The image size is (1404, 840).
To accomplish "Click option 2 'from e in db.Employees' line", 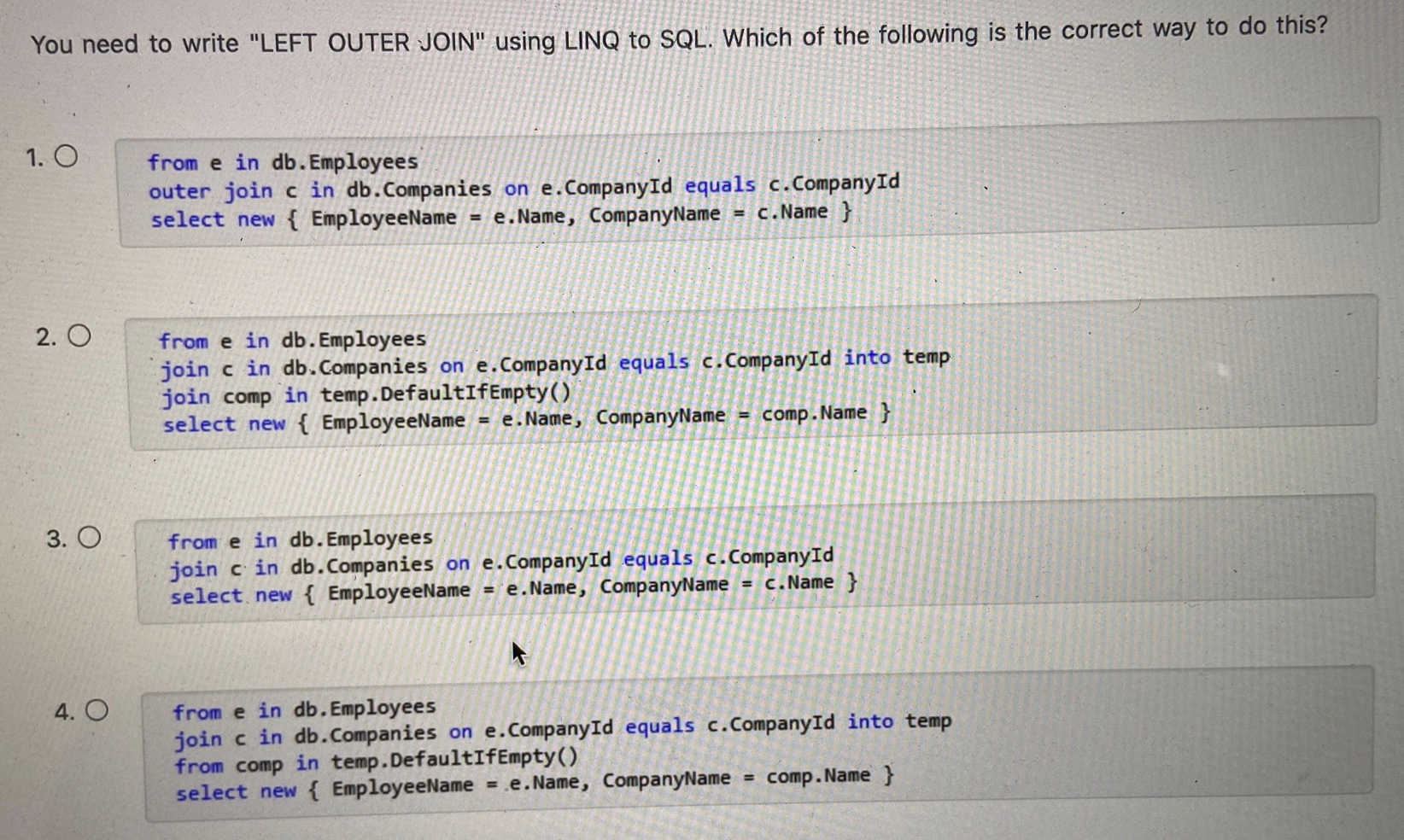I will (292, 340).
